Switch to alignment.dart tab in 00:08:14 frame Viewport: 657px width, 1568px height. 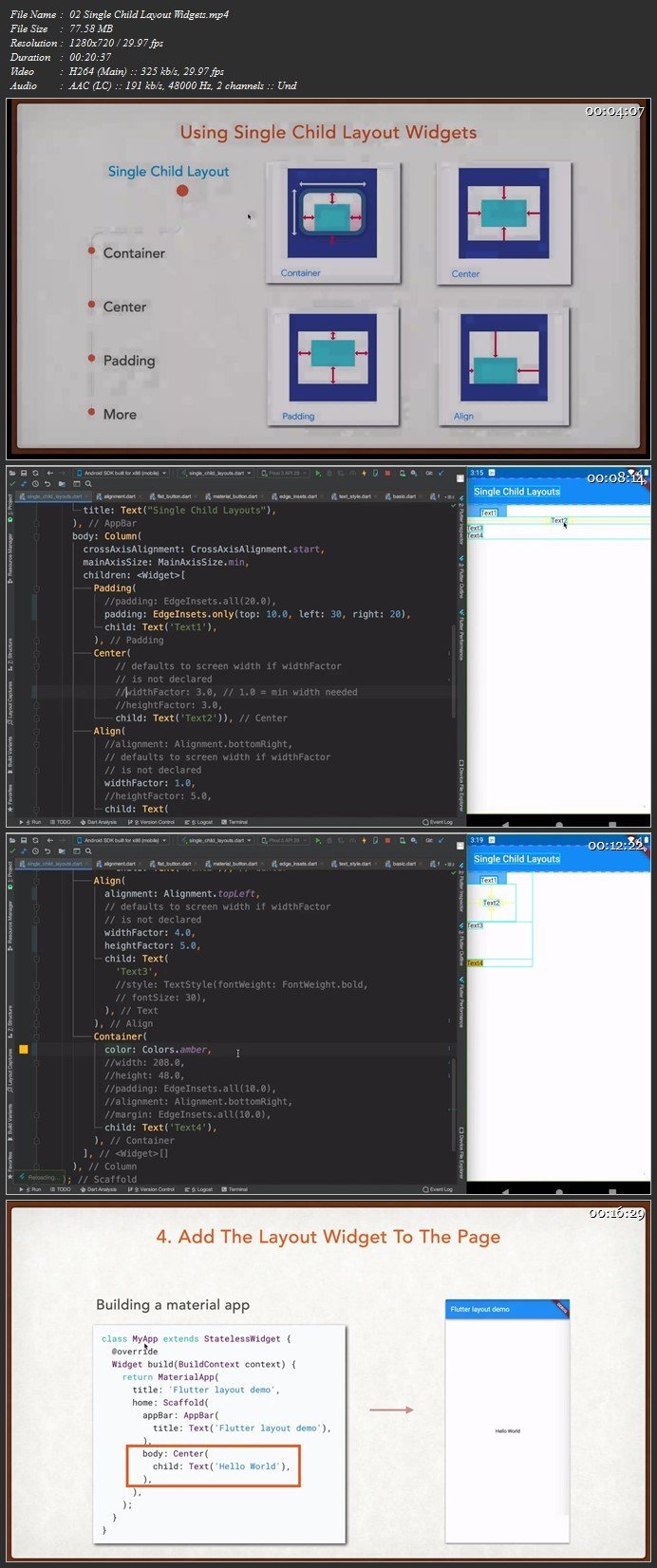(119, 495)
